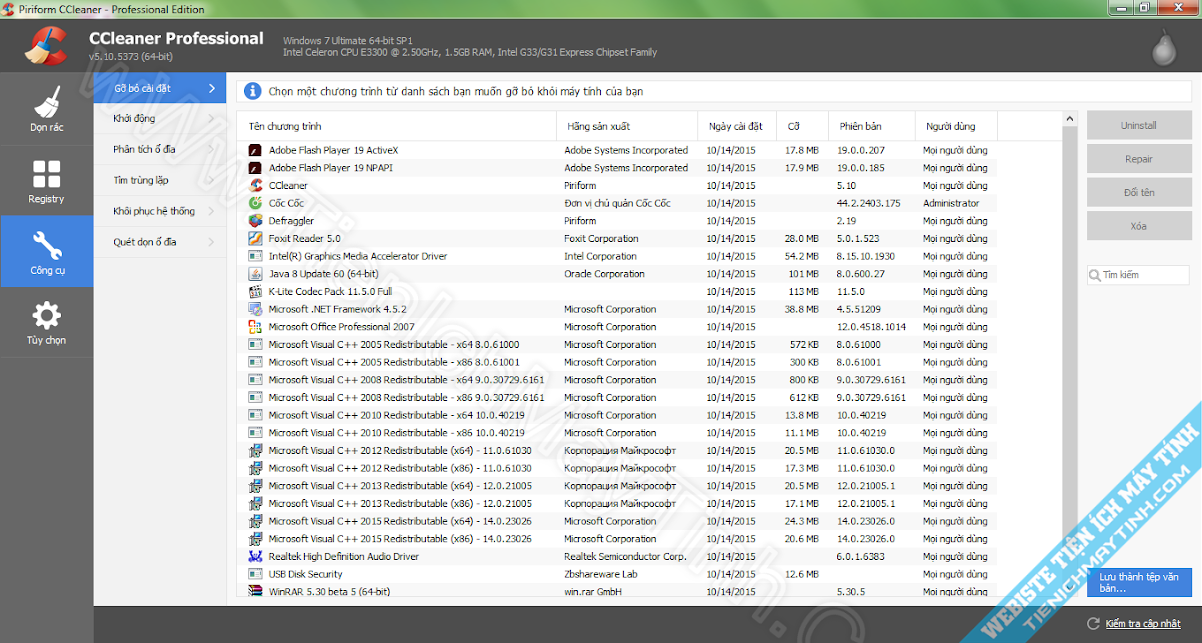Click the Microsoft .NET Framework 4.5.2 icon
Image resolution: width=1202 pixels, height=643 pixels.
(255, 309)
